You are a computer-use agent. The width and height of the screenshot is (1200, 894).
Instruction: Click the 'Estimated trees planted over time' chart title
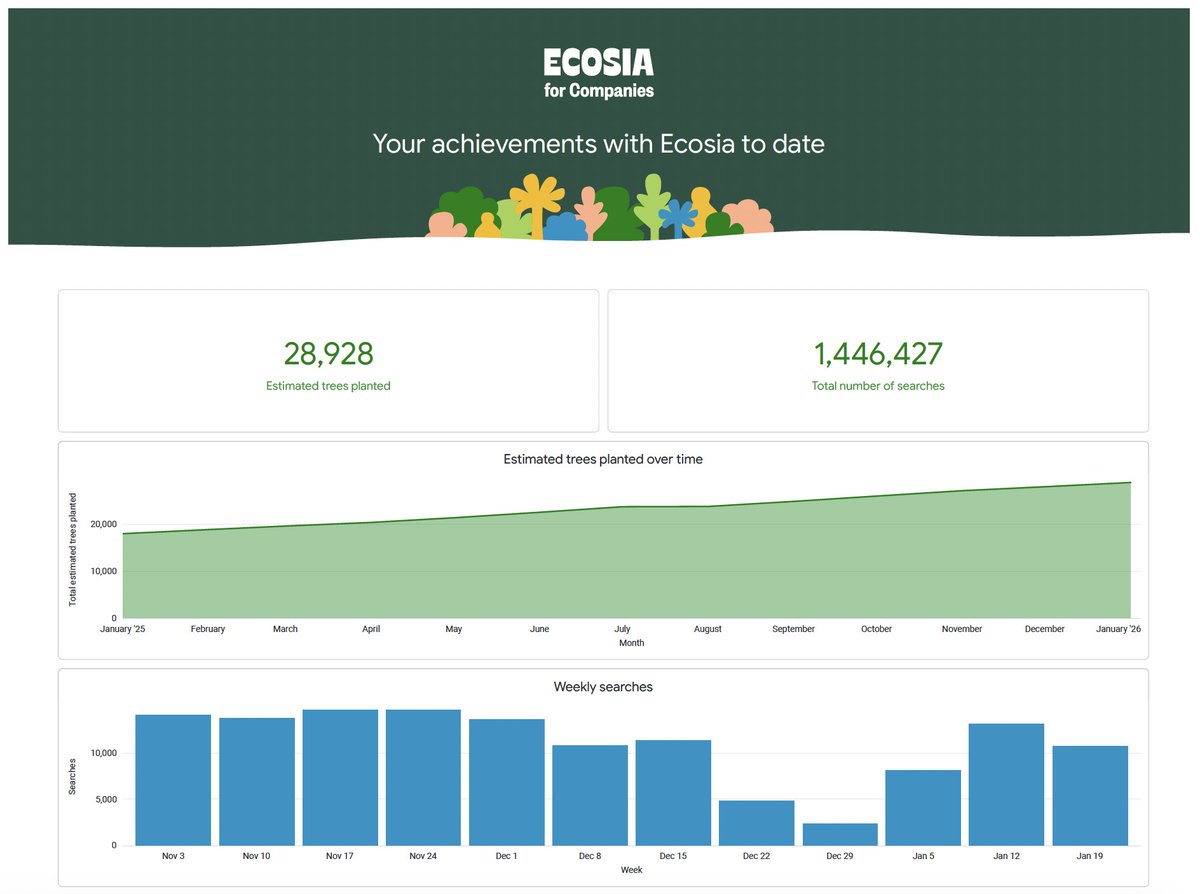[x=603, y=460]
